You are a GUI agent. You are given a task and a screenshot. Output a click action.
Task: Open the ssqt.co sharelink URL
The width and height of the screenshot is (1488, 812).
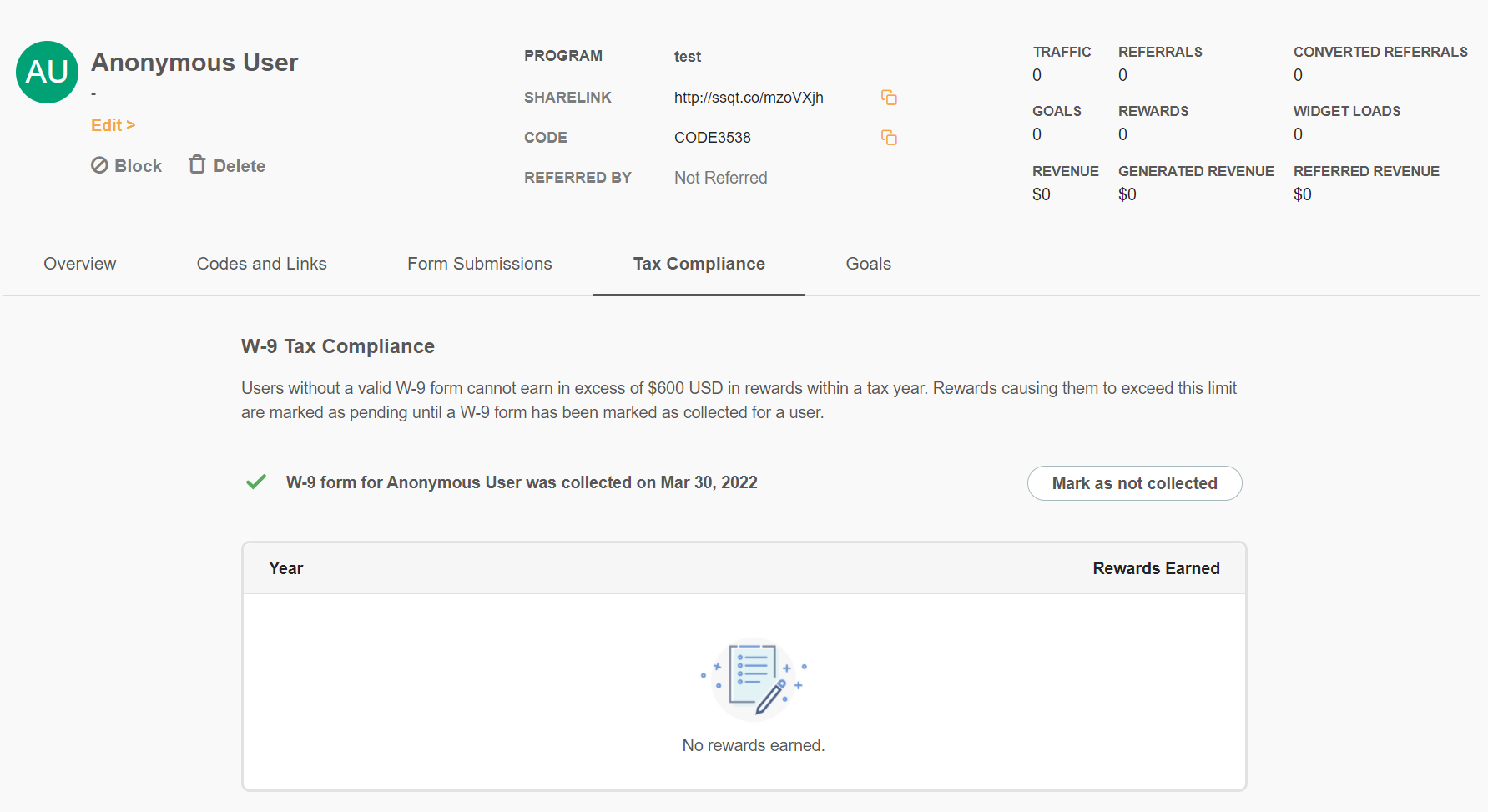coord(749,98)
